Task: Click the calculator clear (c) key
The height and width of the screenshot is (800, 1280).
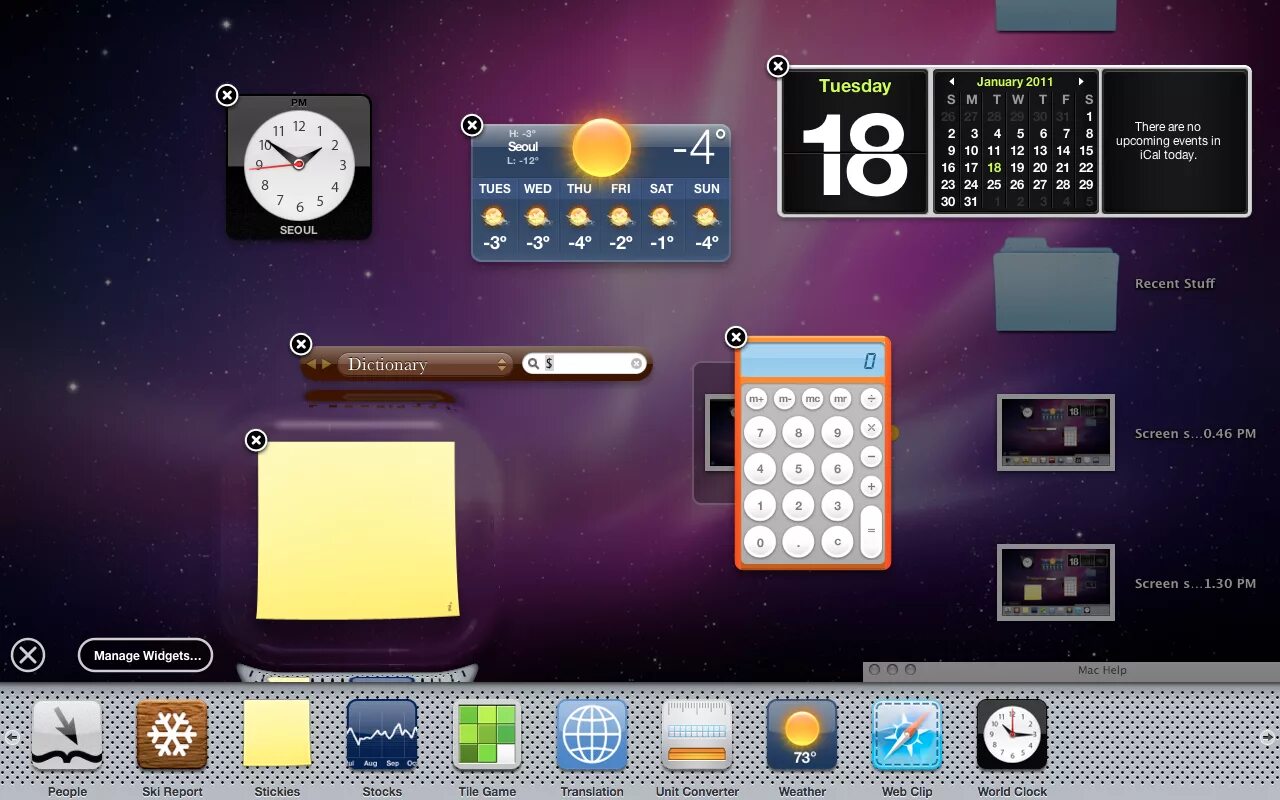Action: point(837,542)
